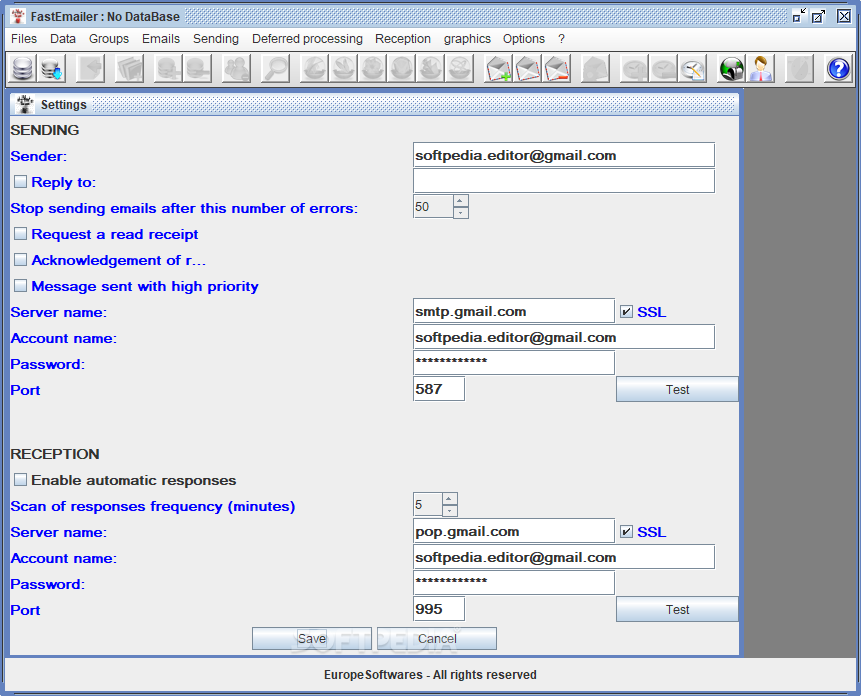Click the database with blue download arrow icon

point(52,69)
